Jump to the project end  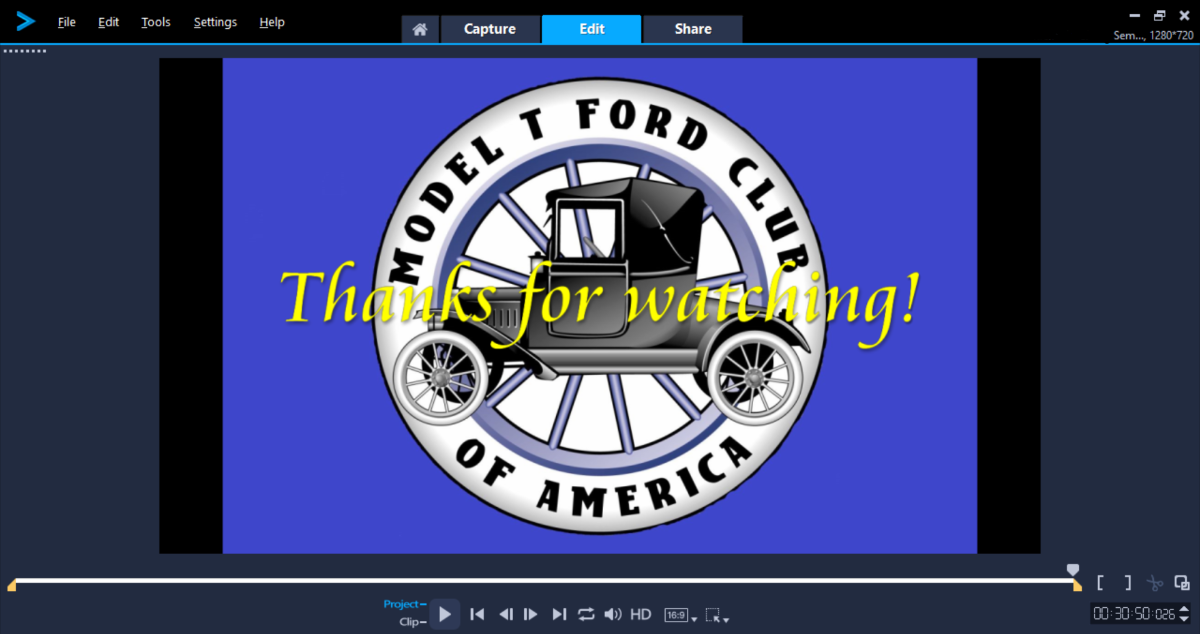559,614
